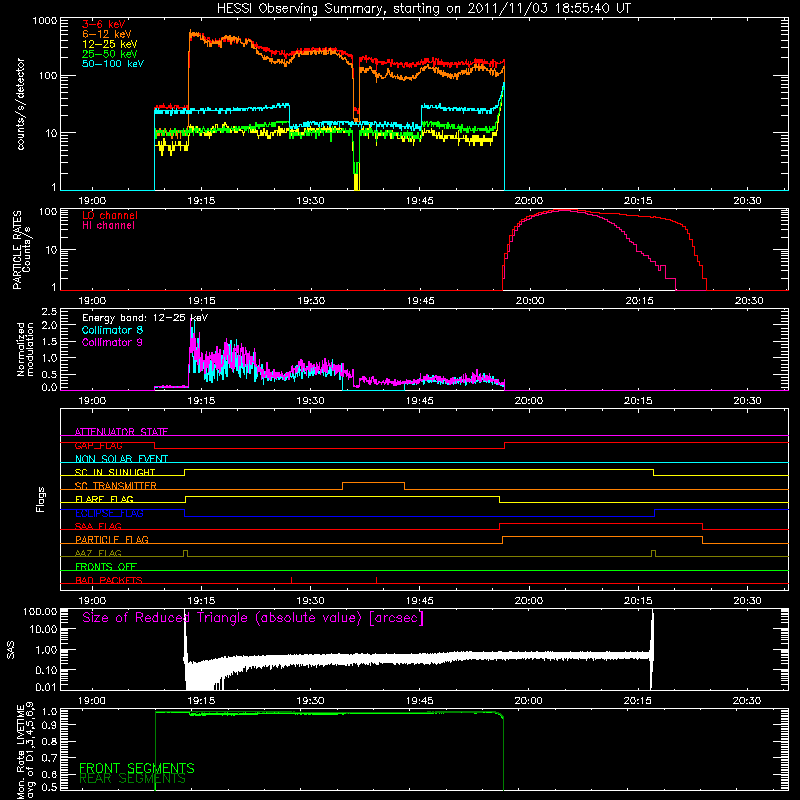Click the "SAS" axis label

(x=11, y=650)
